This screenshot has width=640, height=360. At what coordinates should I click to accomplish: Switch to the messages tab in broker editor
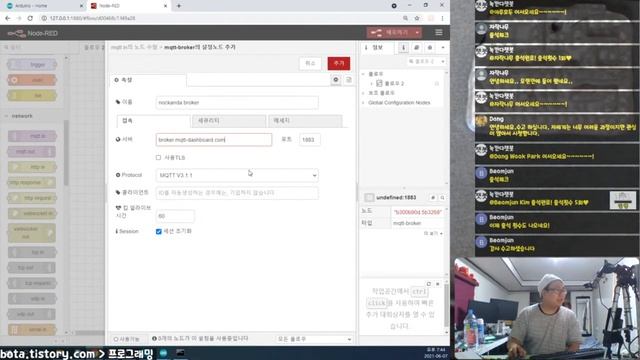[x=305, y=121]
